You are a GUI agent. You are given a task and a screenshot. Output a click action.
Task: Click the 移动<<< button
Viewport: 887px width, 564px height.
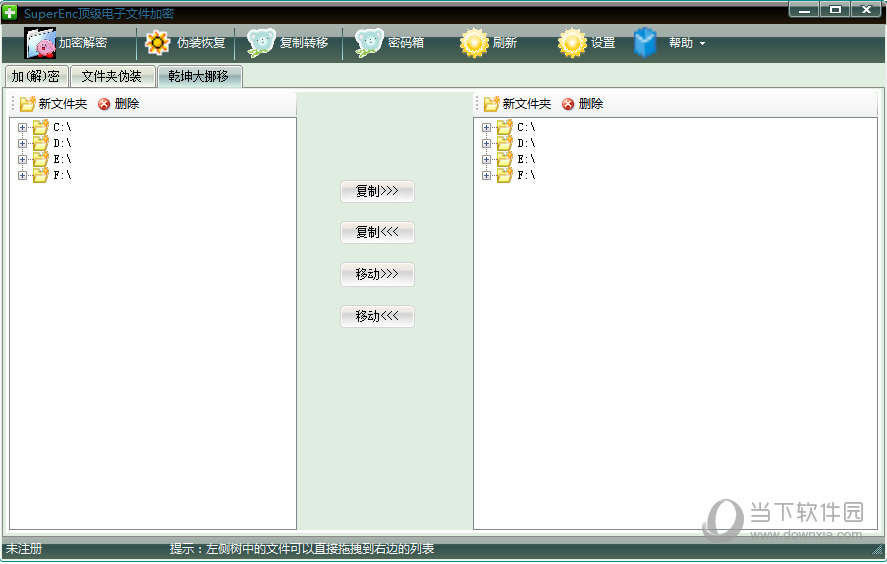coord(377,316)
